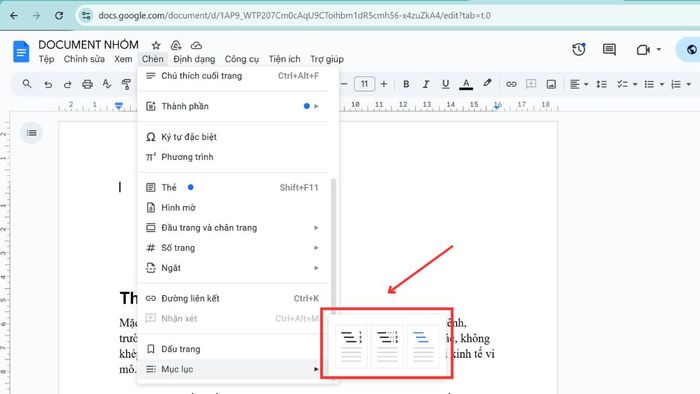Reload the page with refresh icon

59,16
